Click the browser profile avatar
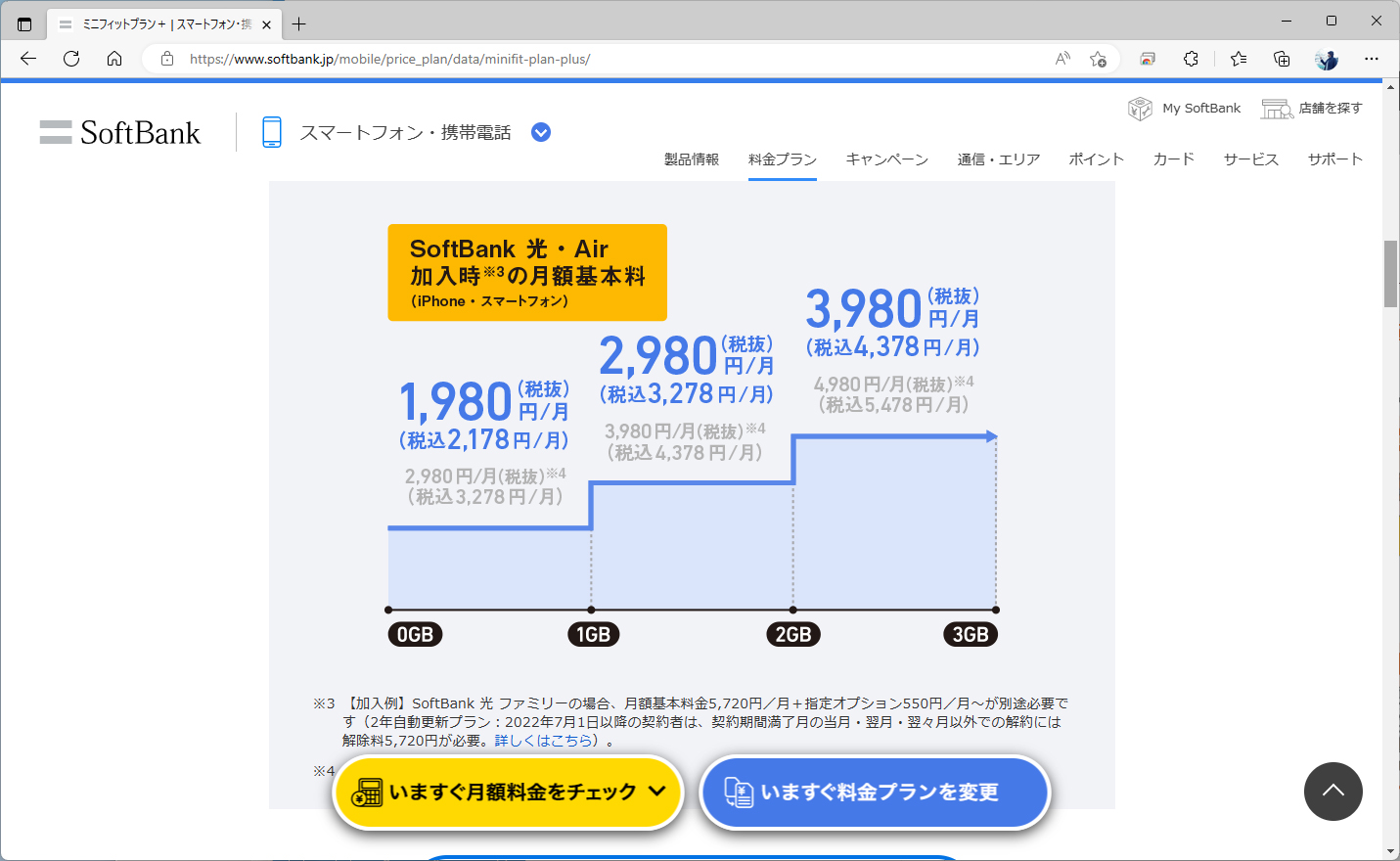This screenshot has height=861, width=1400. coord(1327,59)
